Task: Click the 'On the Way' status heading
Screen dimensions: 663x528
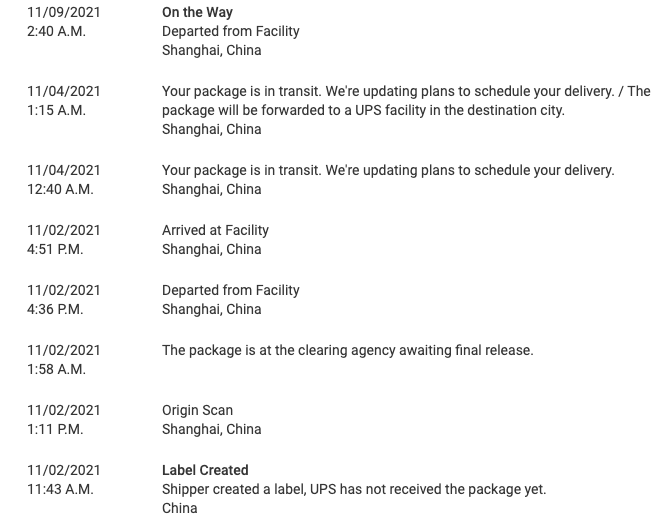Action: click(x=197, y=12)
